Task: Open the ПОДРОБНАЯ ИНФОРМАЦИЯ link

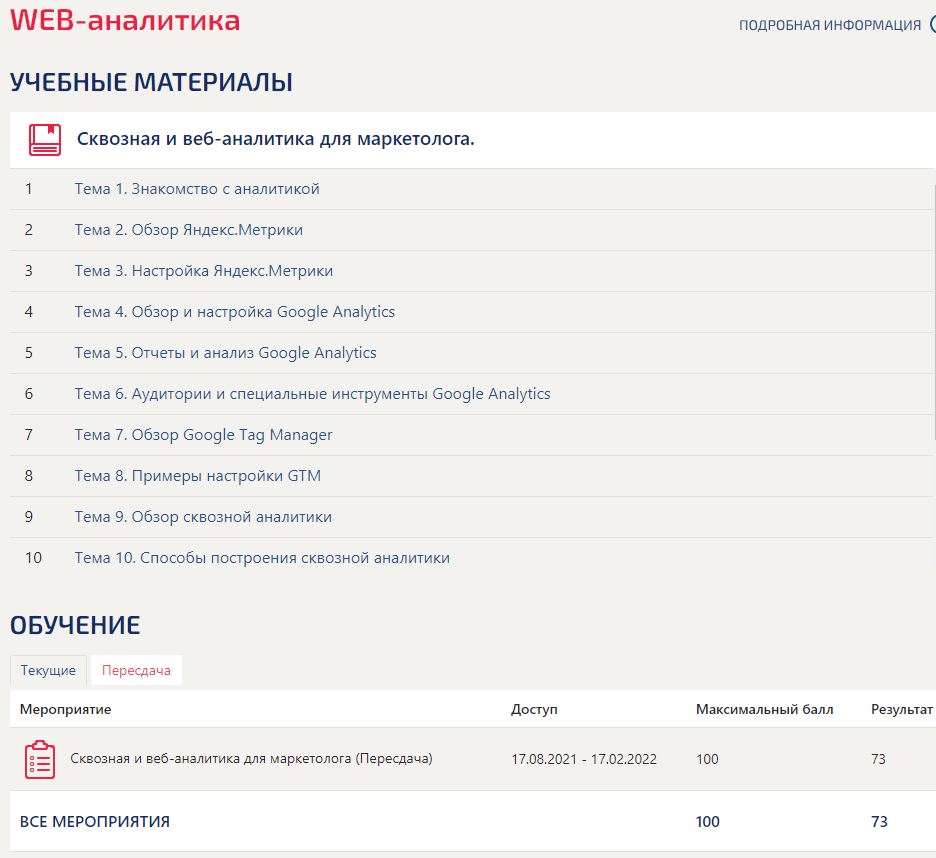Action: (x=829, y=25)
